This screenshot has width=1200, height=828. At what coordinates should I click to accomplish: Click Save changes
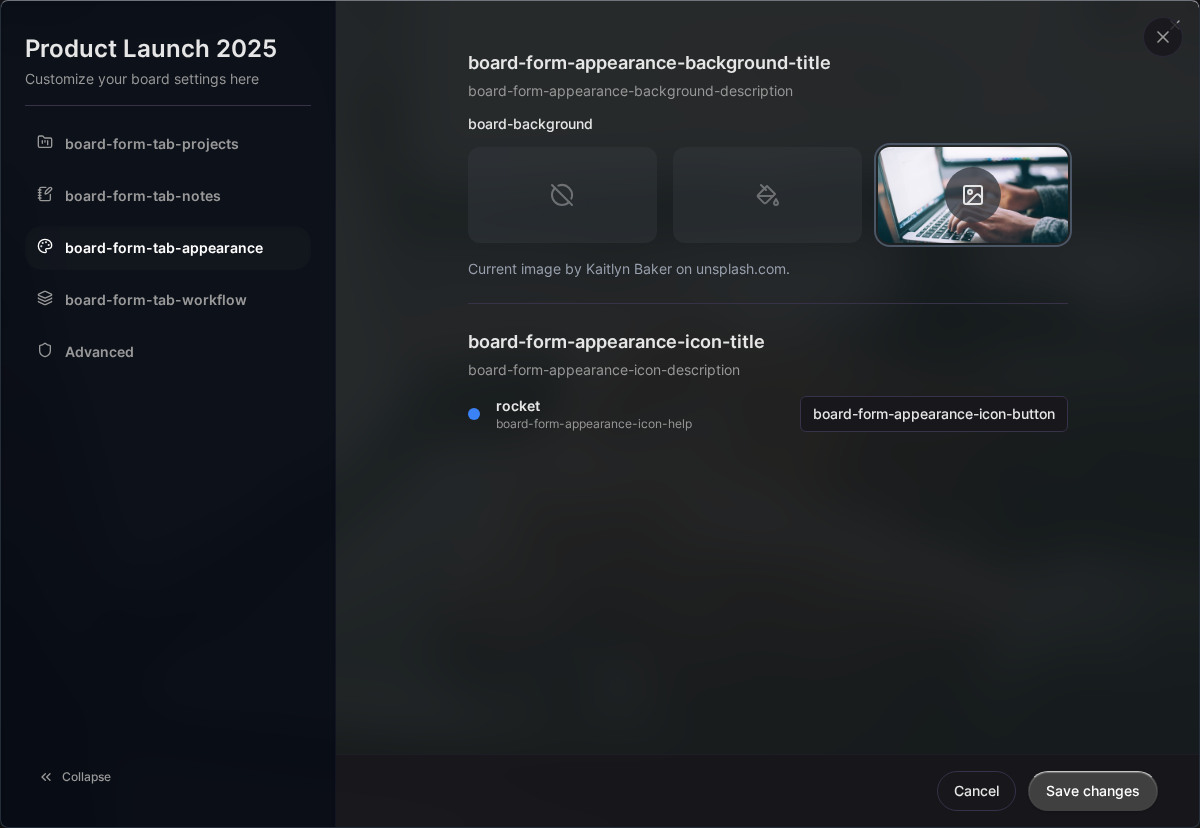[x=1092, y=791]
